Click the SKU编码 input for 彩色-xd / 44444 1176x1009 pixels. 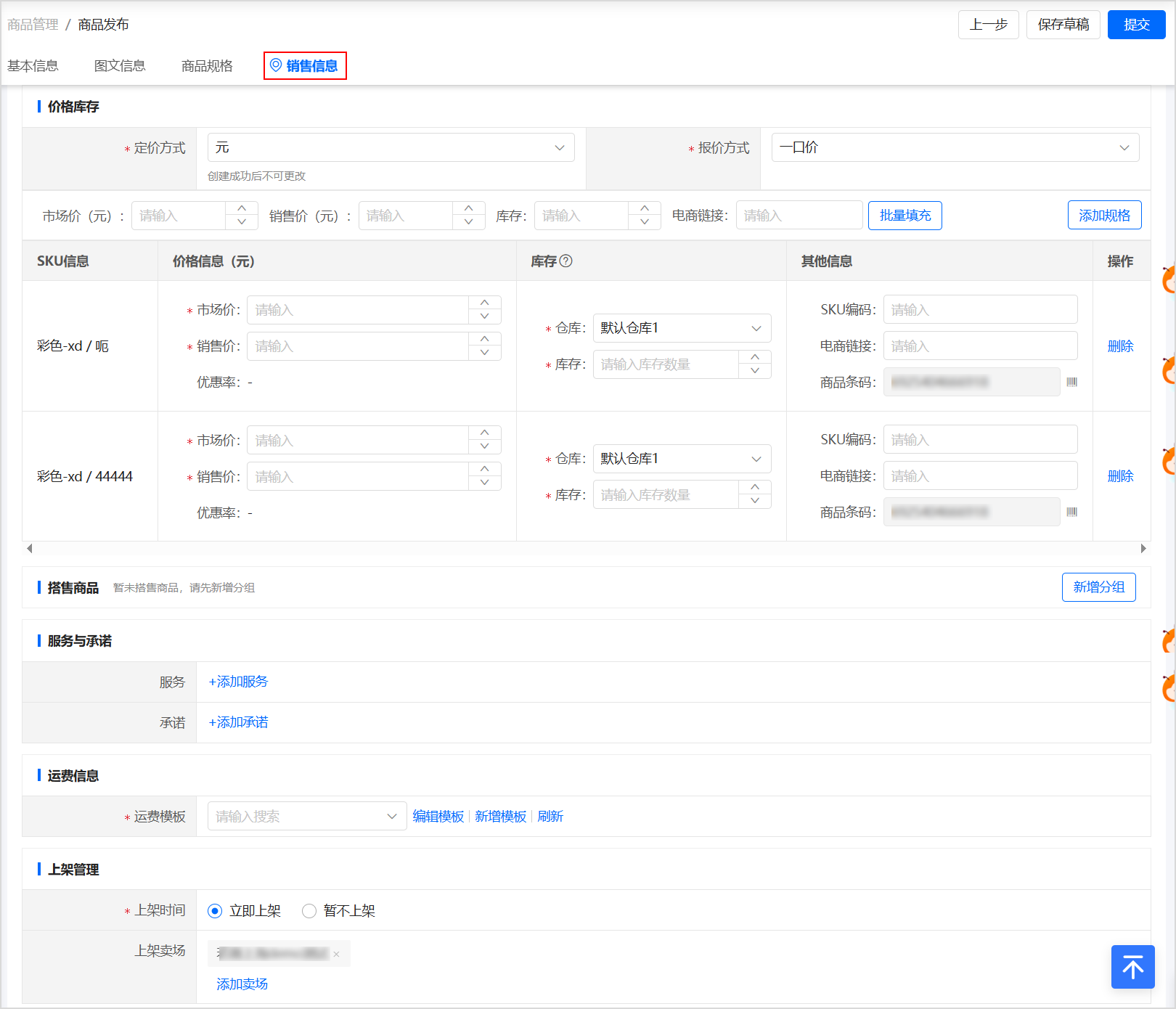pyautogui.click(x=980, y=440)
